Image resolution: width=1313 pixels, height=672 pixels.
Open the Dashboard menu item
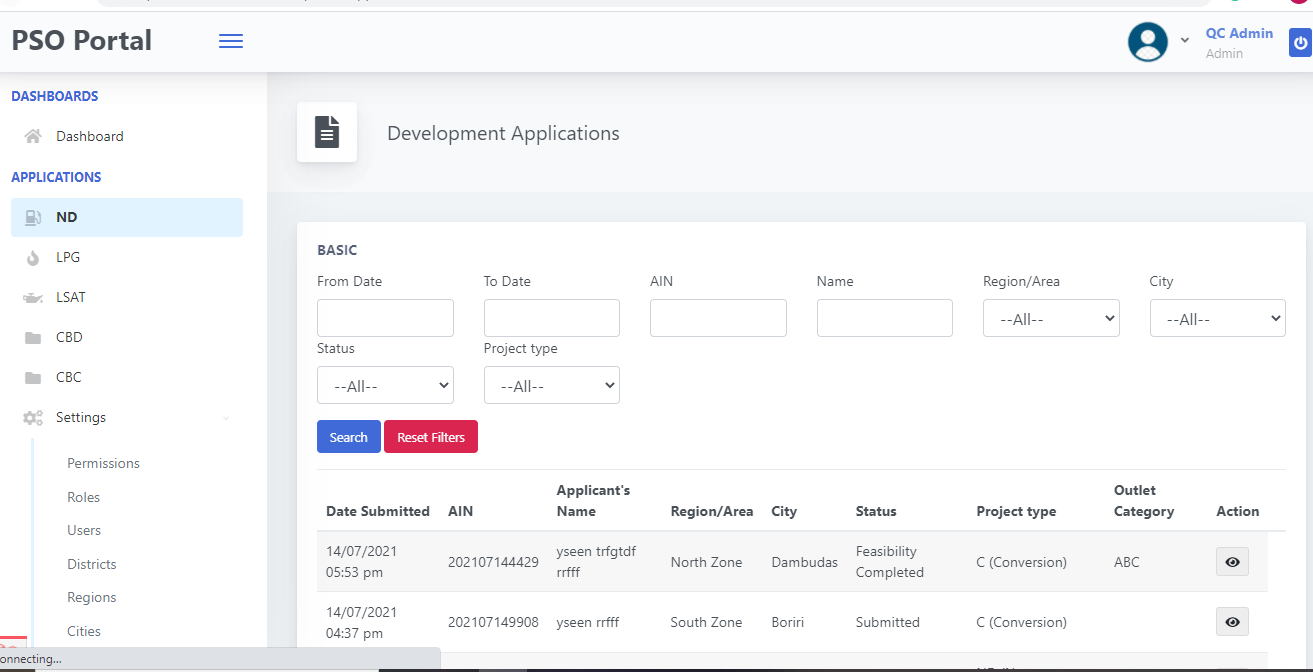(127, 136)
